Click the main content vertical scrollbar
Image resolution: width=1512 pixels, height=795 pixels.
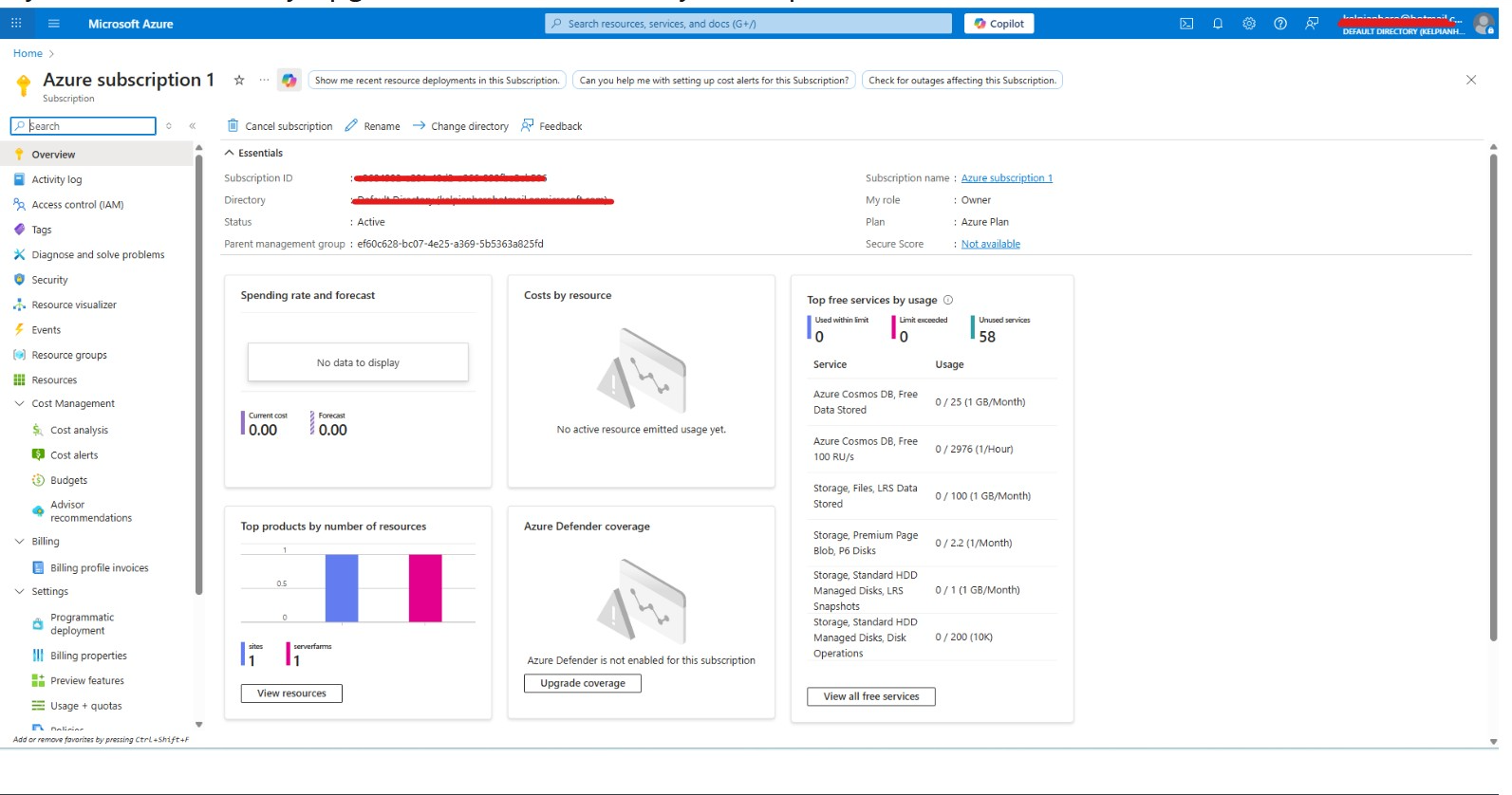(1493, 398)
